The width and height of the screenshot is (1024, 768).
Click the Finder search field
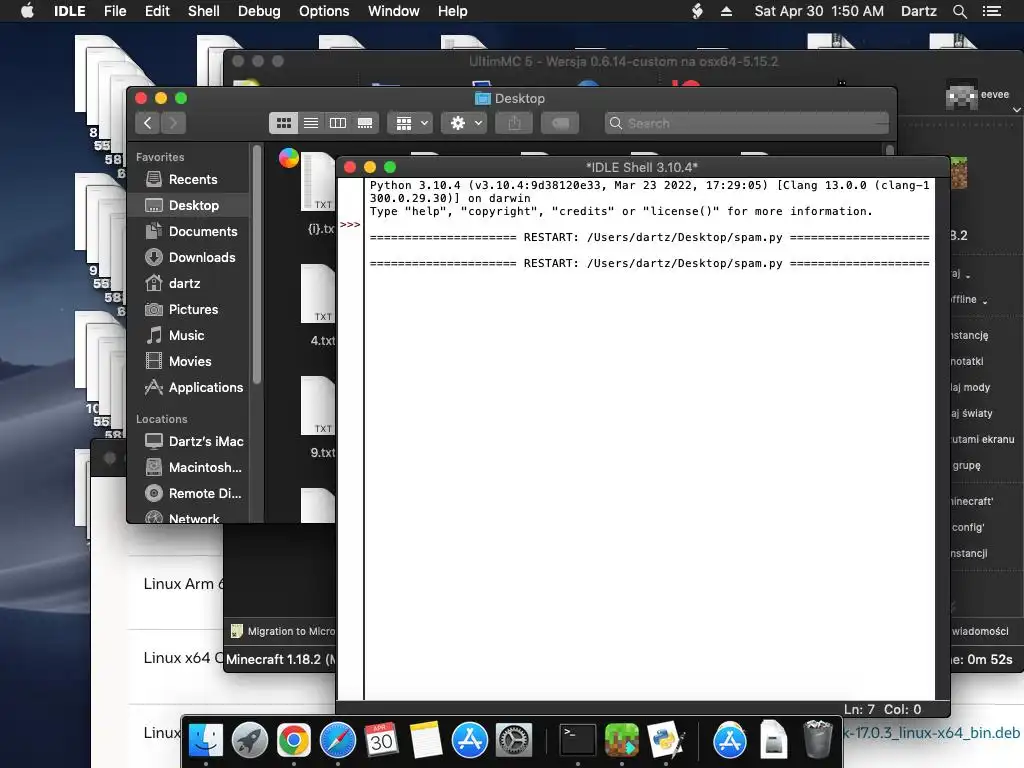[746, 123]
